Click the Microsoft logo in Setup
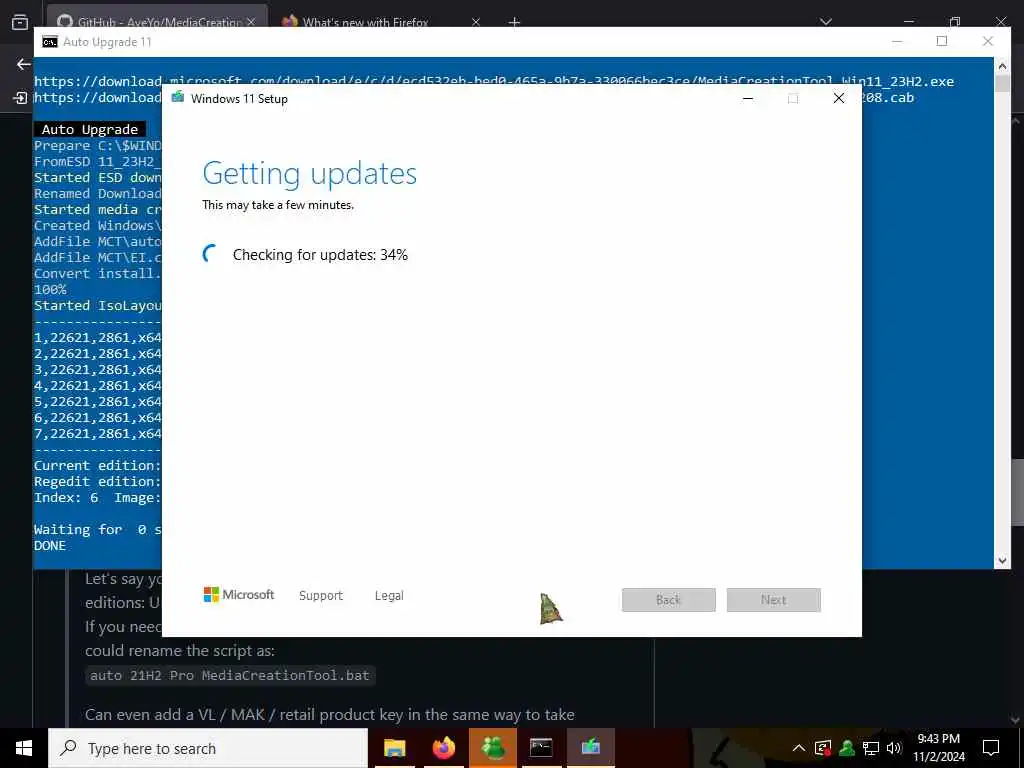The width and height of the screenshot is (1024, 768). pyautogui.click(x=239, y=594)
